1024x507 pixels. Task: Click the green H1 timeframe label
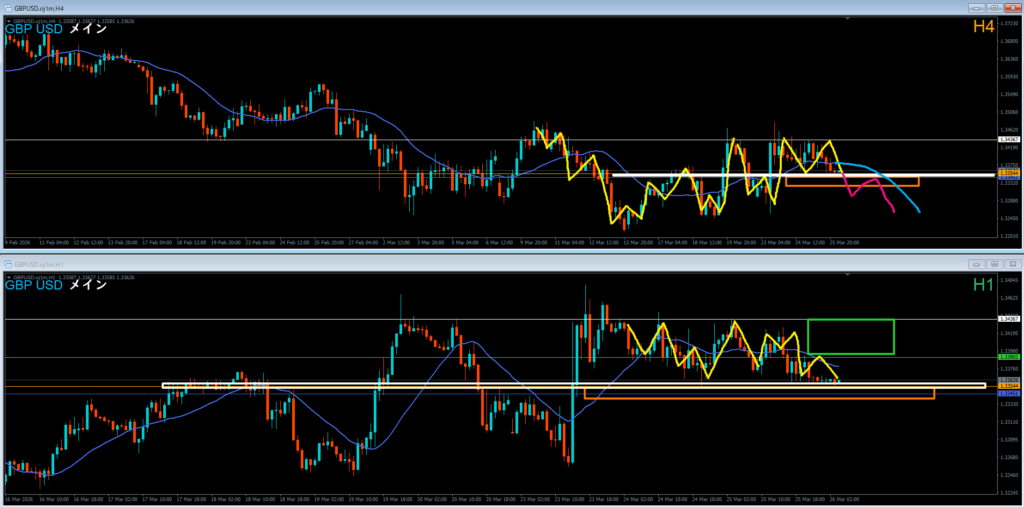point(984,284)
